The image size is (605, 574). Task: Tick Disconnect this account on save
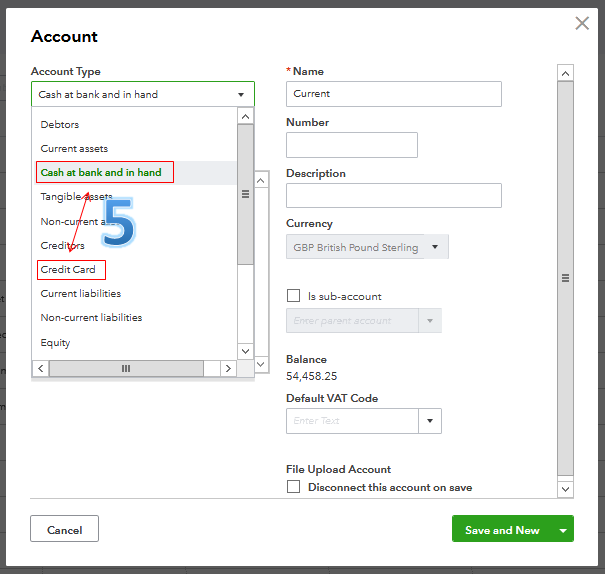[x=293, y=487]
